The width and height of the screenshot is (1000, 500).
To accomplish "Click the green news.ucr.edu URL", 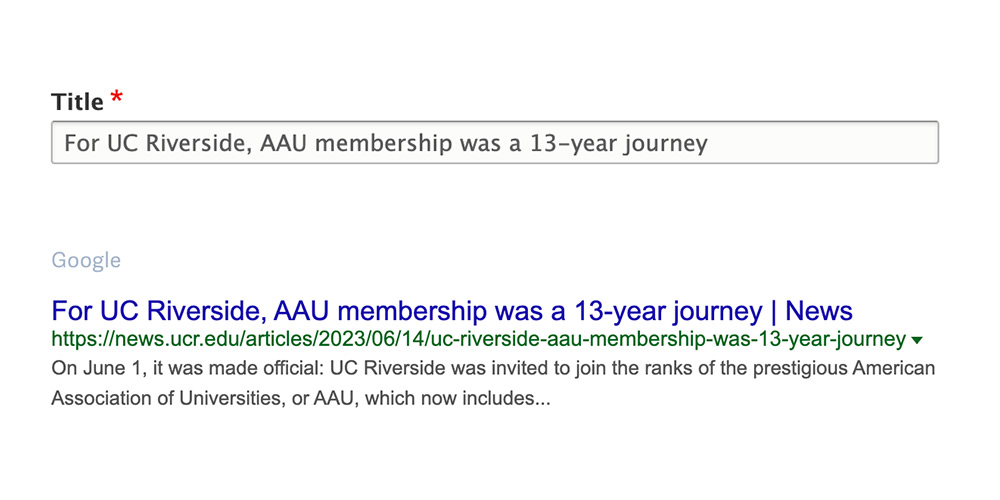I will [478, 339].
